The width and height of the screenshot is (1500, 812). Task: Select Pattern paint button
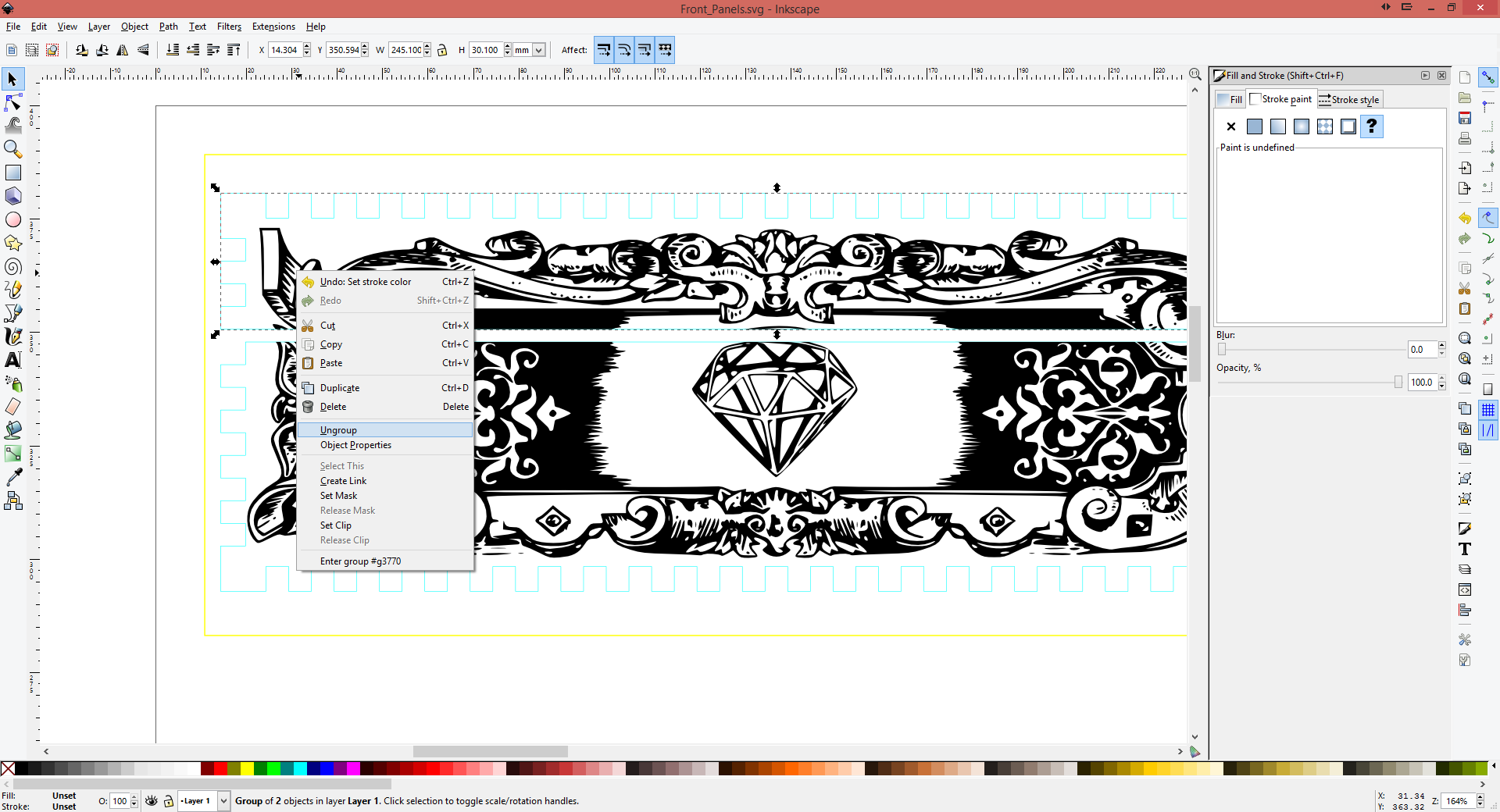click(x=1325, y=126)
